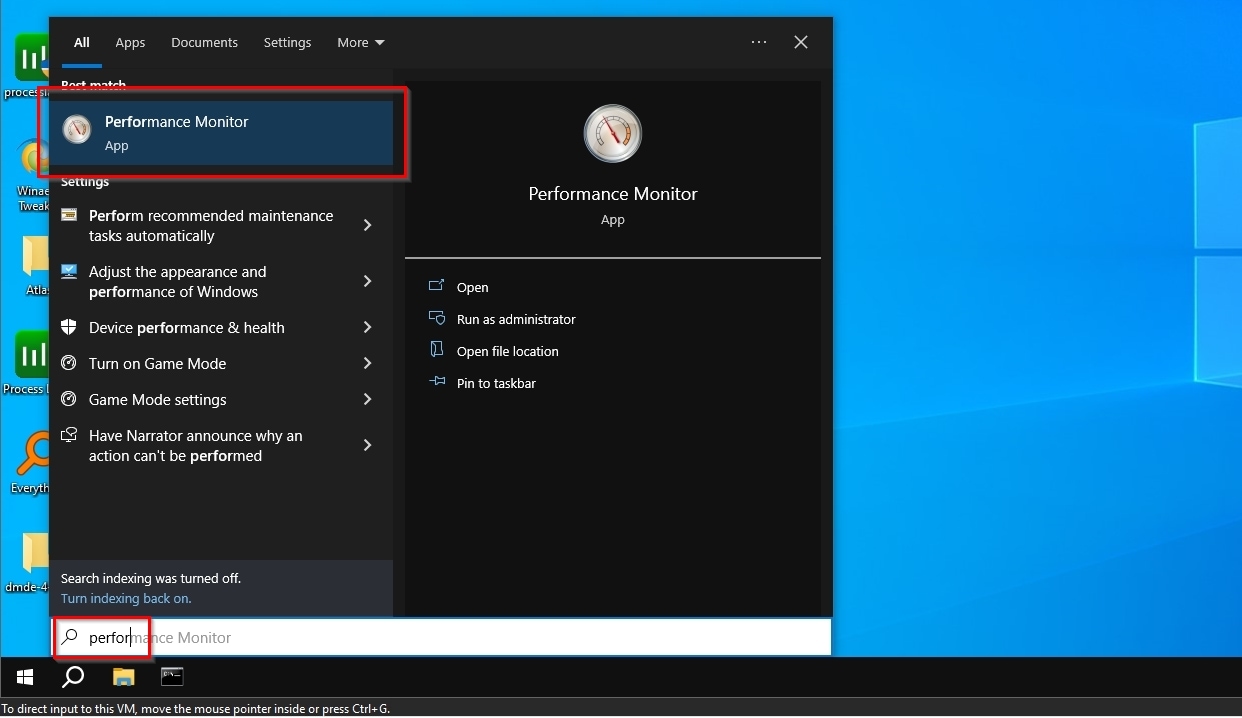Click the shield icon for Device performance
This screenshot has width=1242, height=718.
pos(69,327)
